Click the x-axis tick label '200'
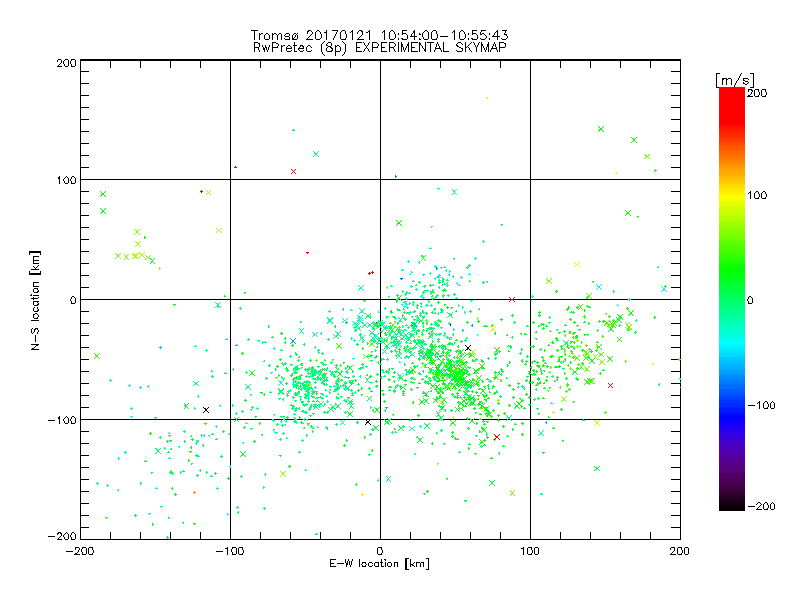 point(680,551)
